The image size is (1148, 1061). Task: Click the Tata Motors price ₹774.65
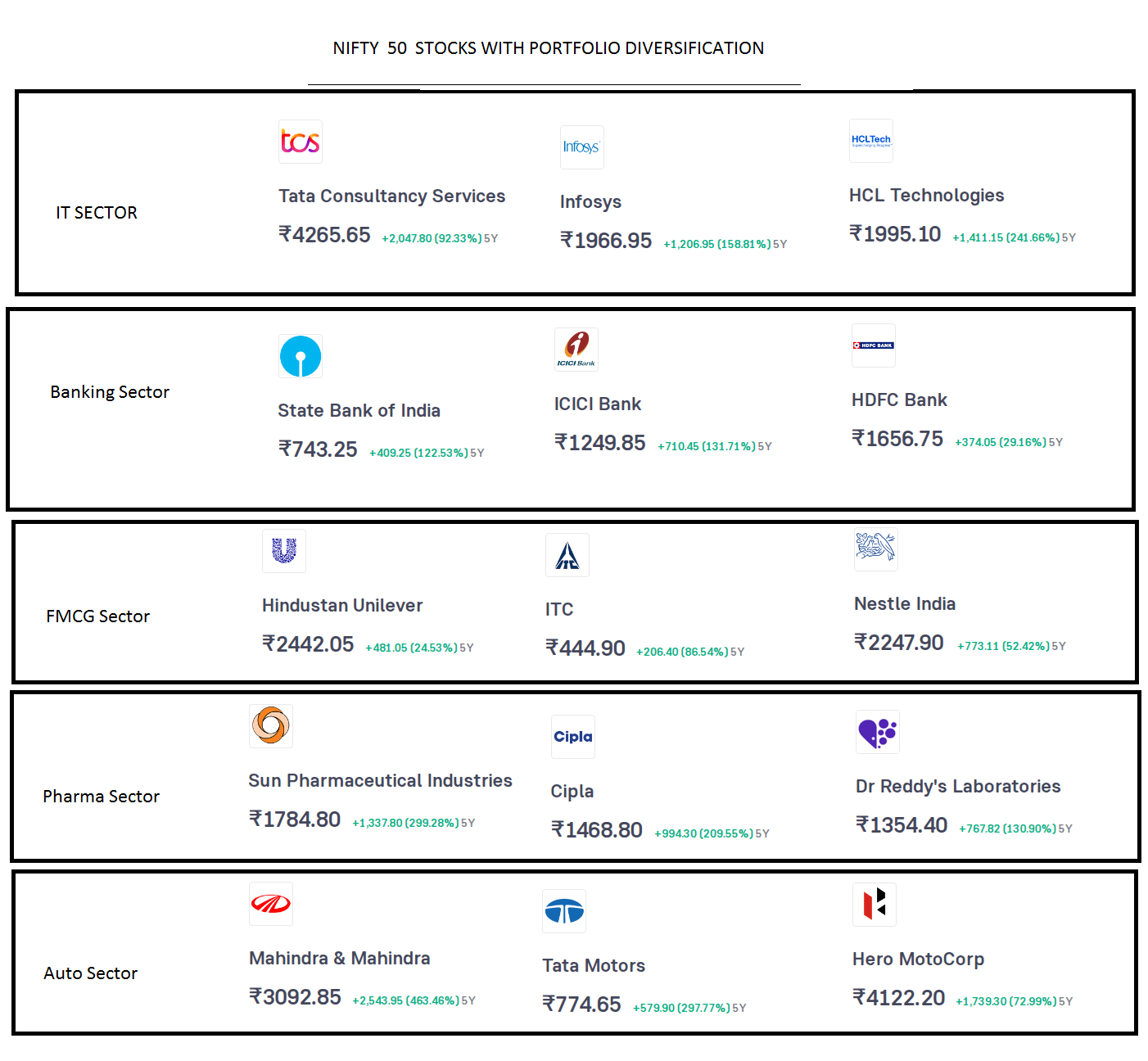click(x=582, y=1005)
